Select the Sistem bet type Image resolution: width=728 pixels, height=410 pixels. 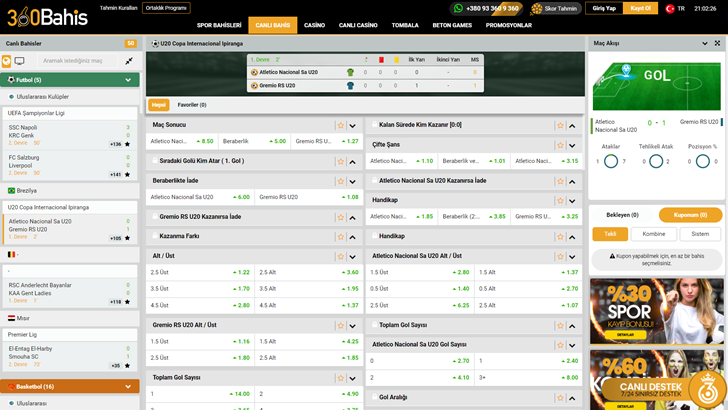coord(700,234)
